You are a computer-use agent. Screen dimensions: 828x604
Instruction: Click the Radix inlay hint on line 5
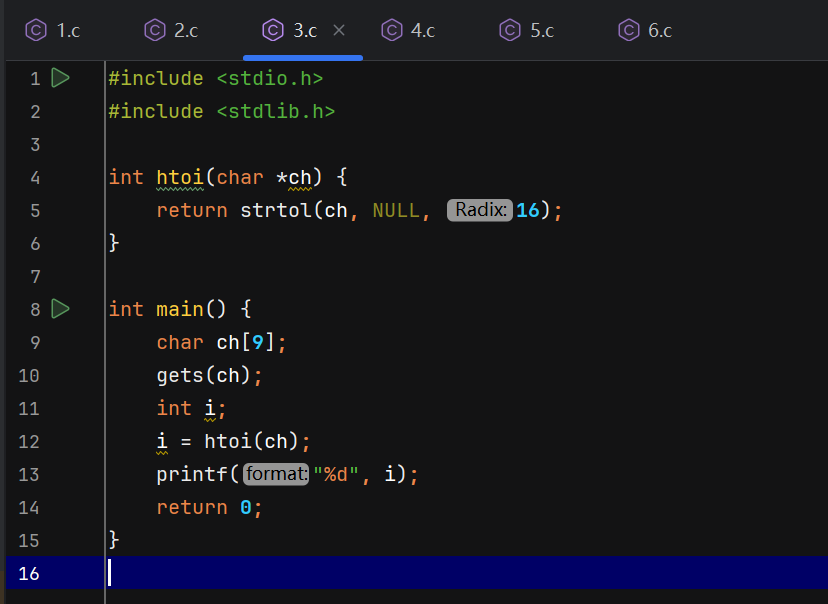pyautogui.click(x=479, y=210)
